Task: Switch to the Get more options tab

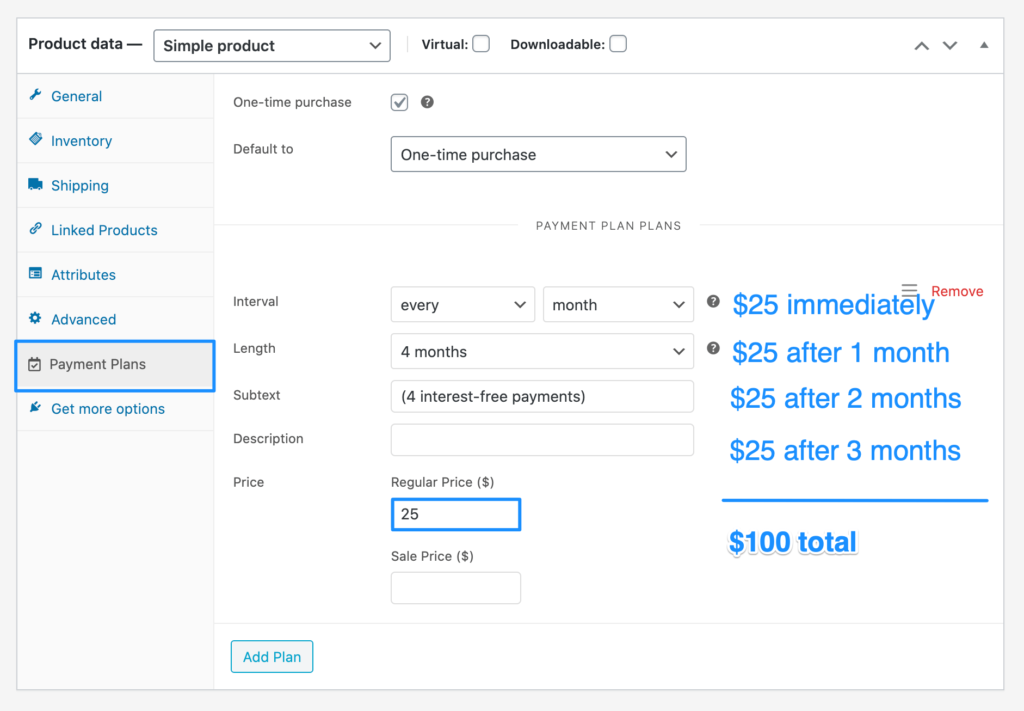Action: 107,408
